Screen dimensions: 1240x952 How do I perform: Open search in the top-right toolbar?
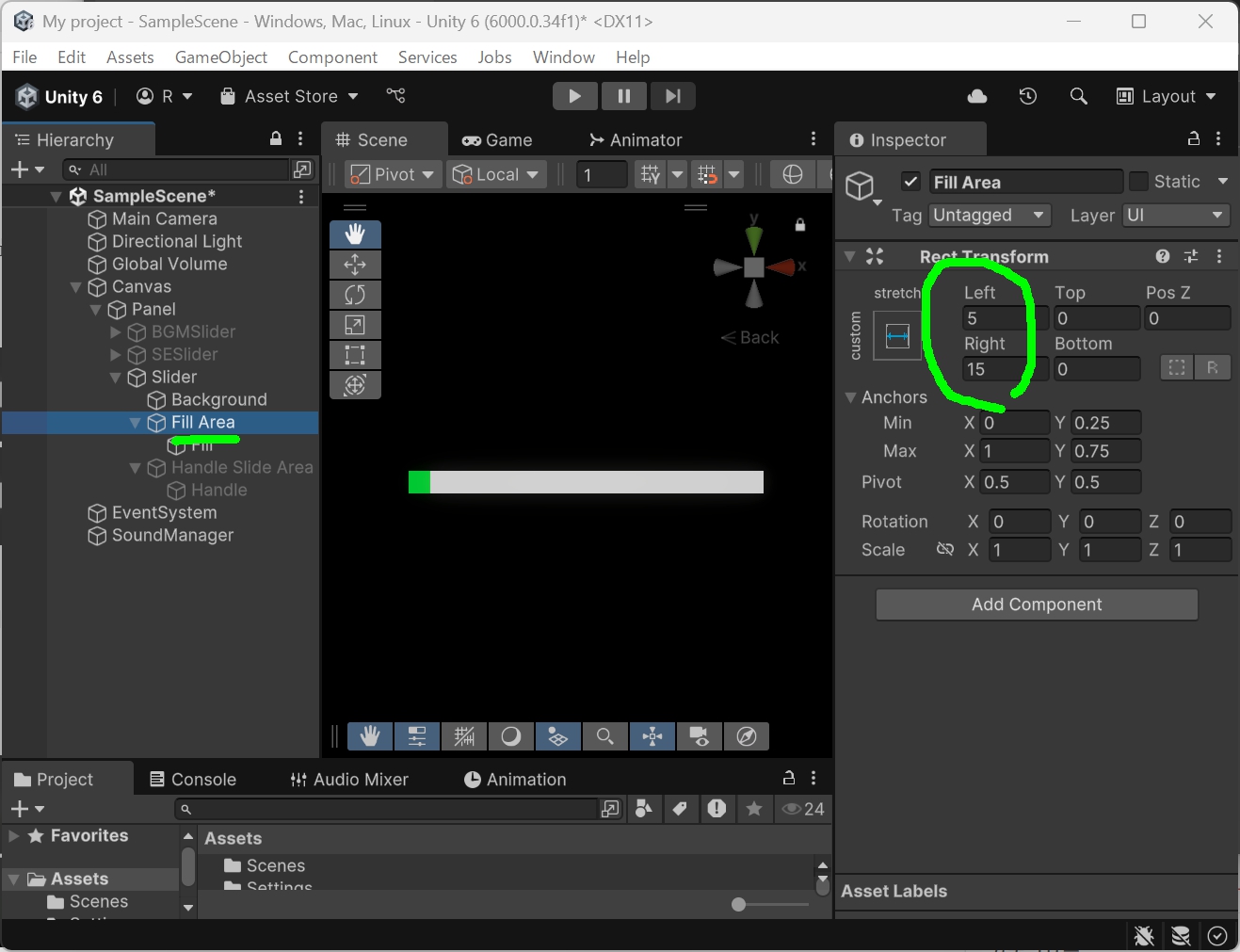tap(1078, 96)
